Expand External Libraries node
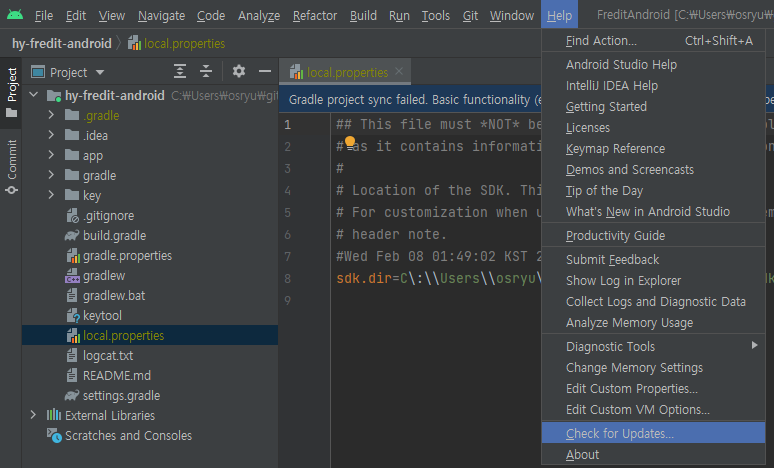 pos(33,415)
